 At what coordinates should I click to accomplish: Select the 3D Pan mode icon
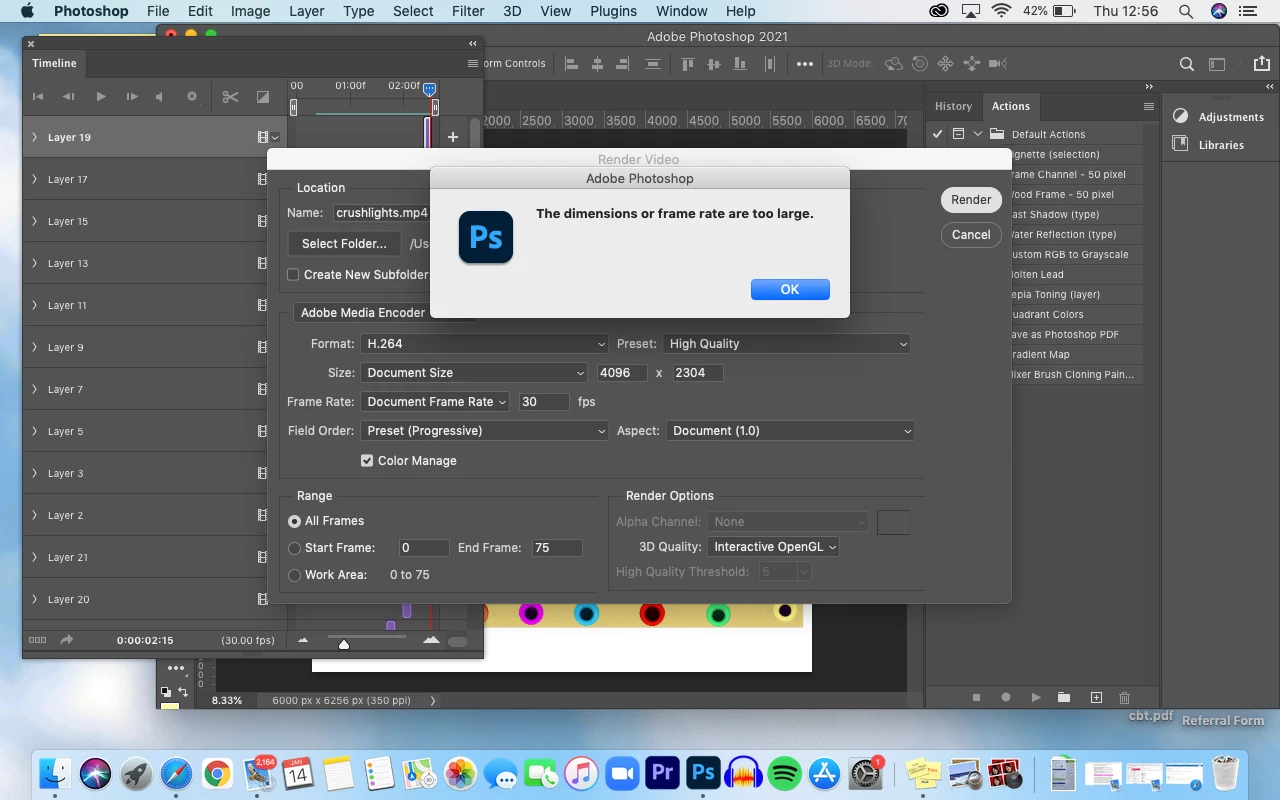946,63
